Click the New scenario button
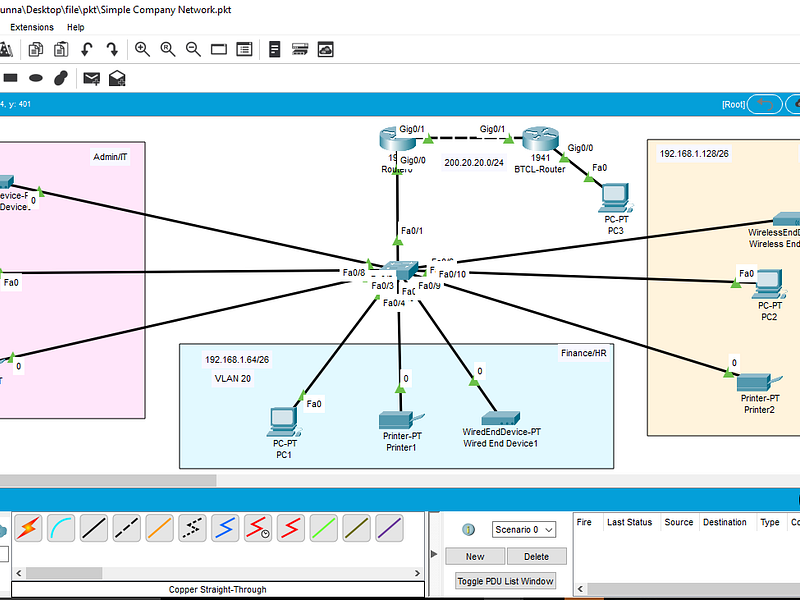This screenshot has height=600, width=800. tap(475, 556)
